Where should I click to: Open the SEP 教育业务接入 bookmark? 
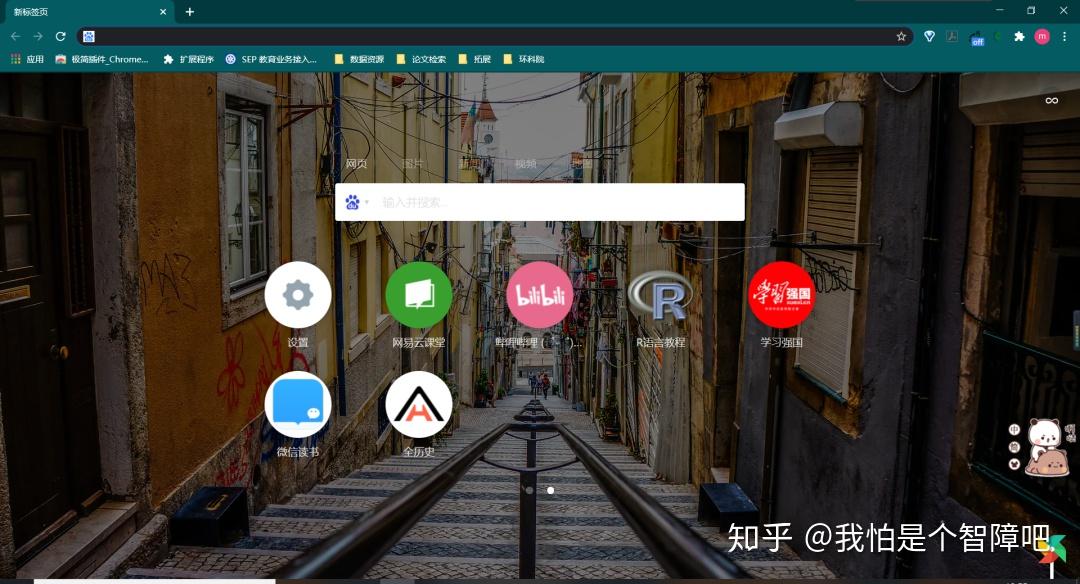pyautogui.click(x=271, y=59)
